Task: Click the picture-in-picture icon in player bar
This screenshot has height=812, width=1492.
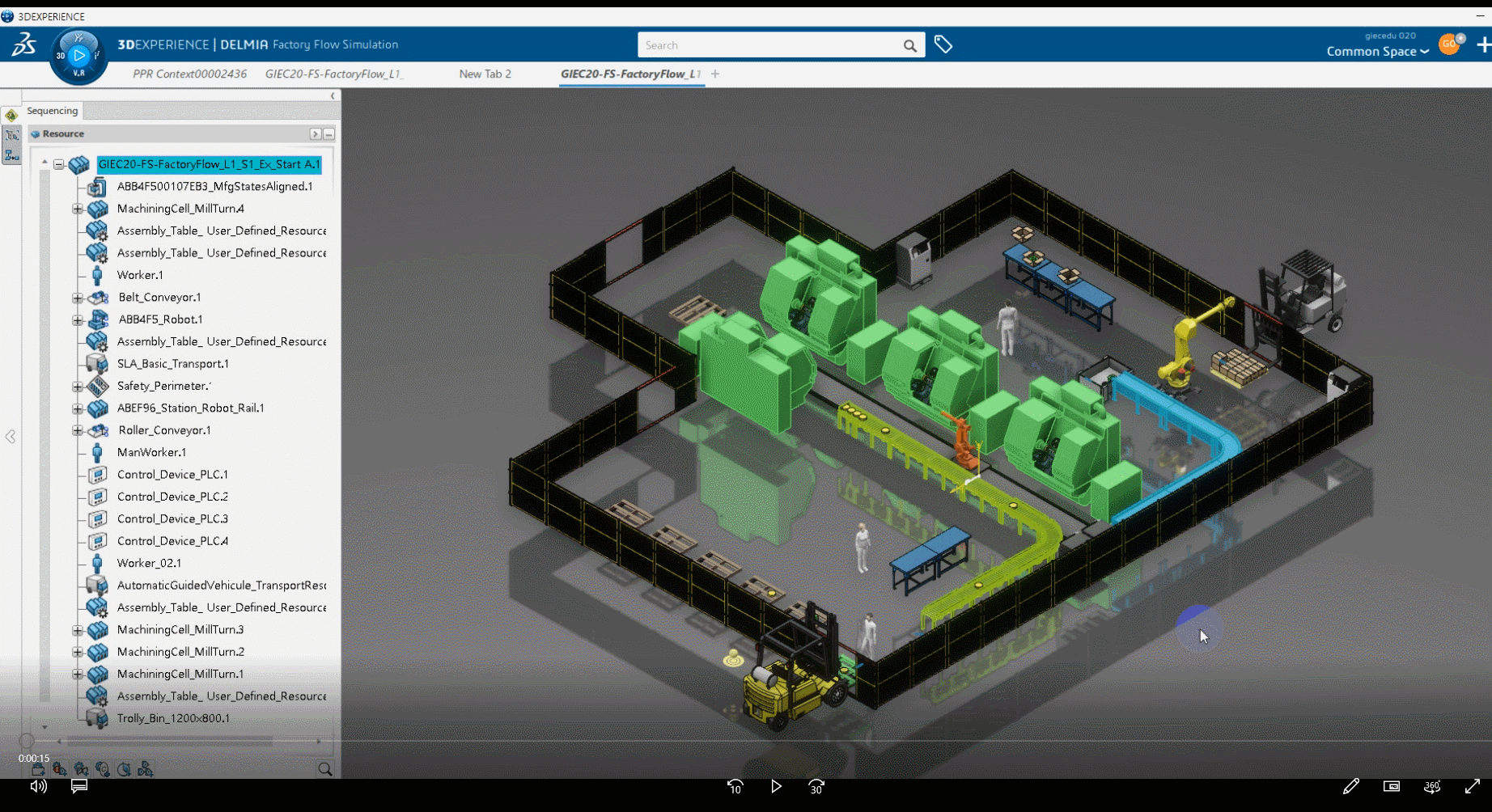Action: click(x=1392, y=786)
